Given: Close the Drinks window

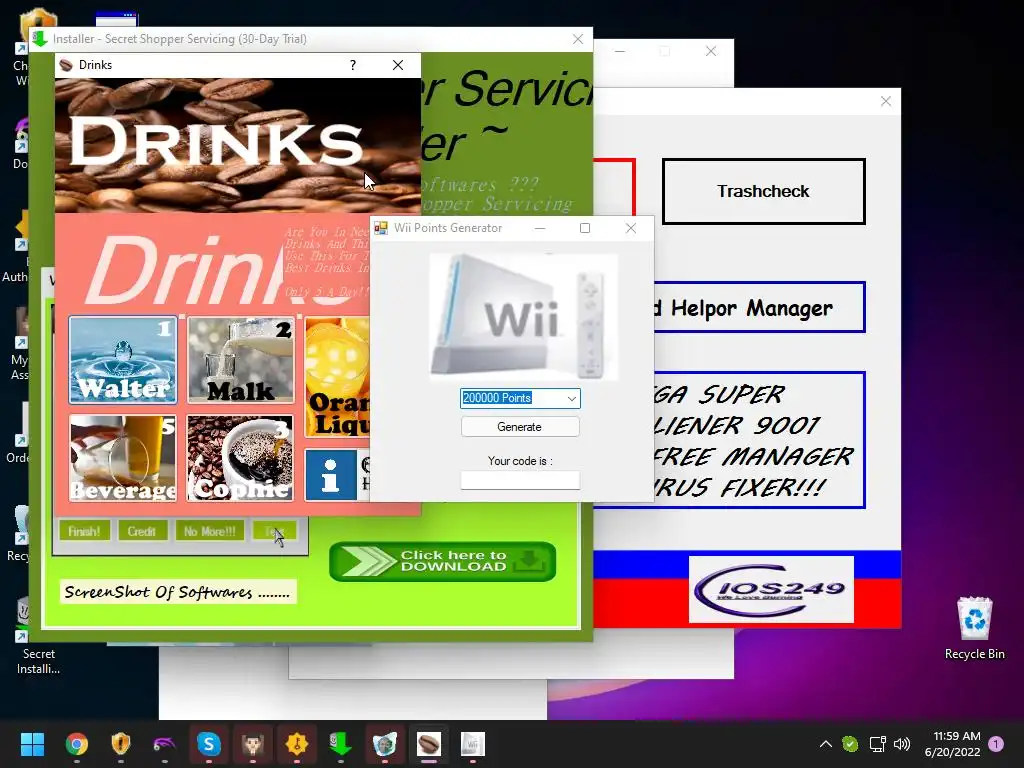Looking at the screenshot, I should 398,65.
